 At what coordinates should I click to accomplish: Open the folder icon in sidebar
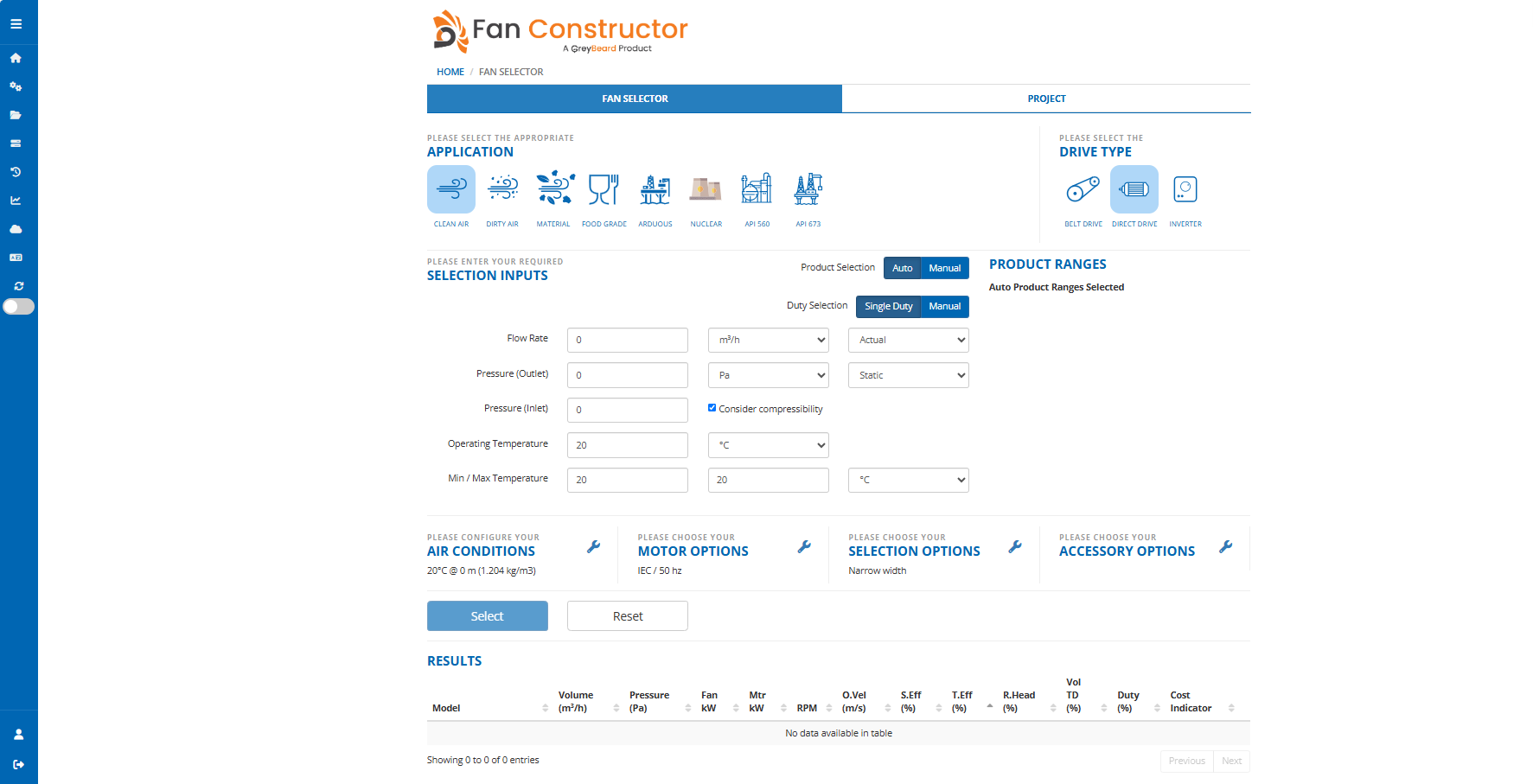[x=16, y=115]
